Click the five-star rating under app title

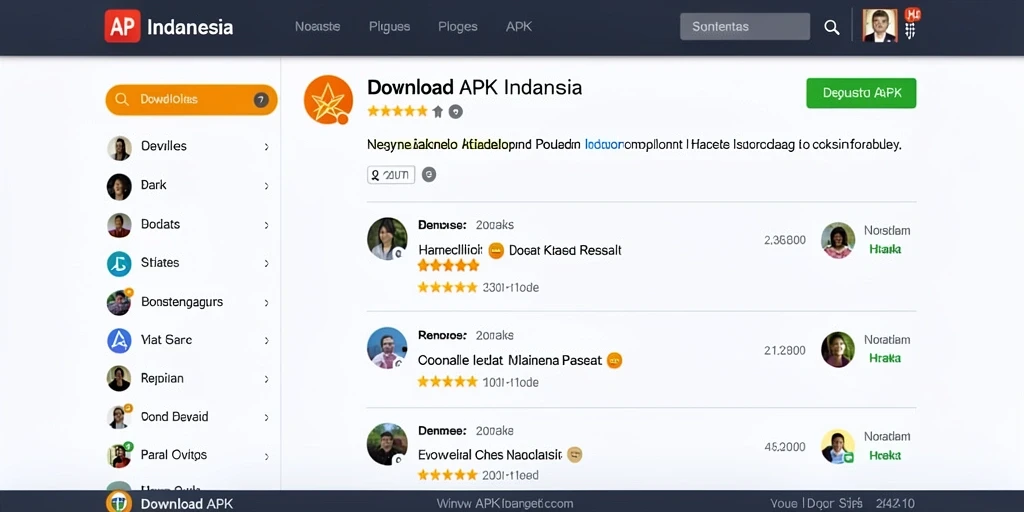(x=397, y=111)
